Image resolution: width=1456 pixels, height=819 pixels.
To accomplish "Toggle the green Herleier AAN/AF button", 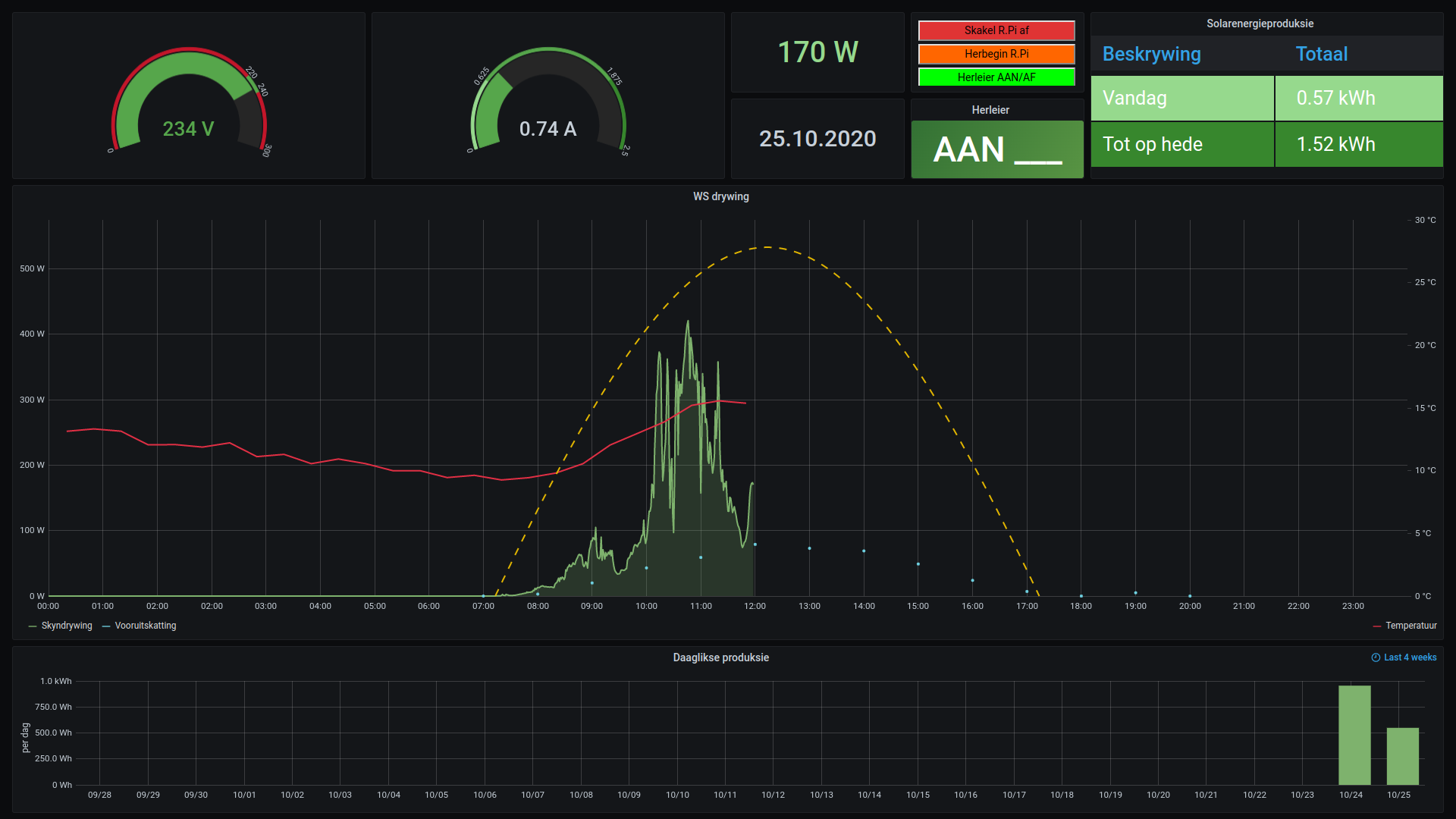I will click(996, 77).
